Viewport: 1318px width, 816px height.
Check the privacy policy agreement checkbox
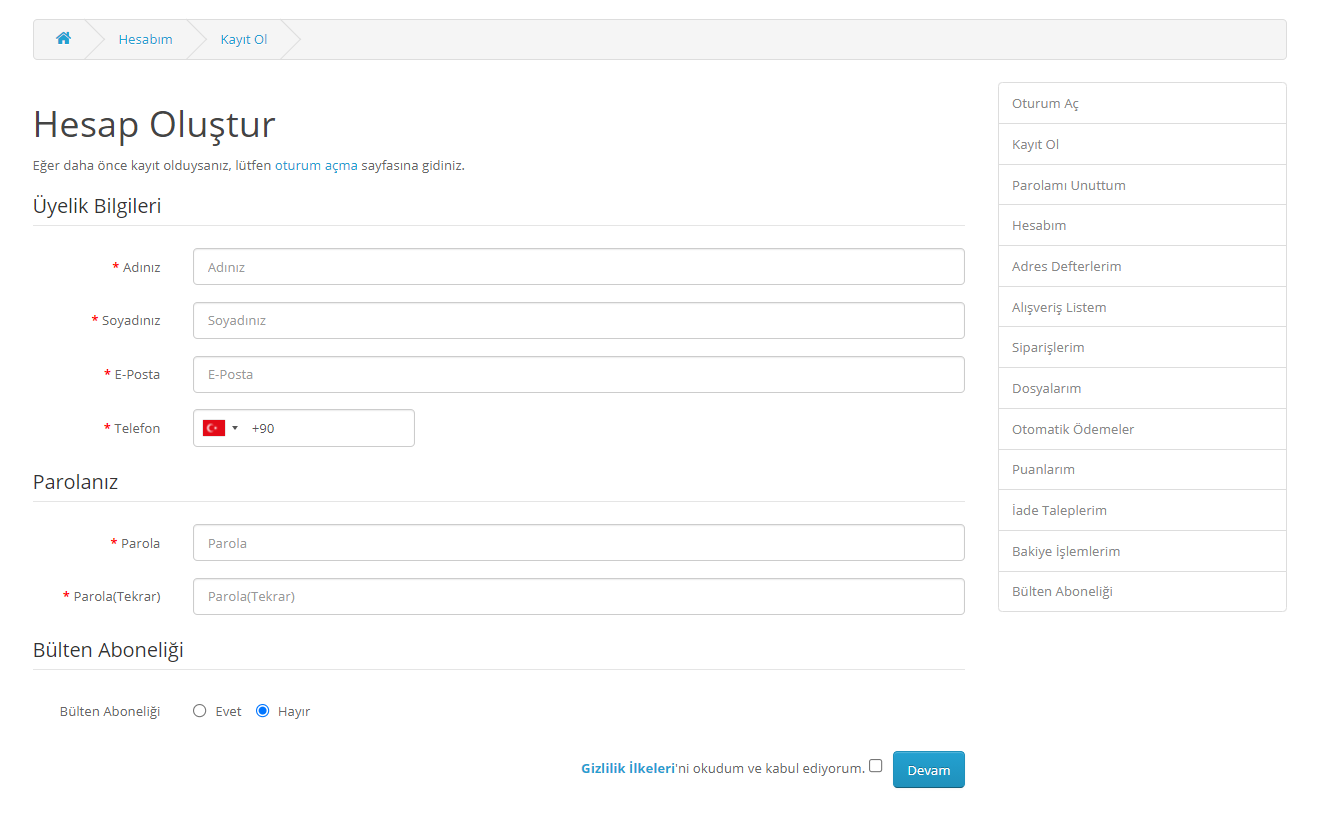coord(876,766)
